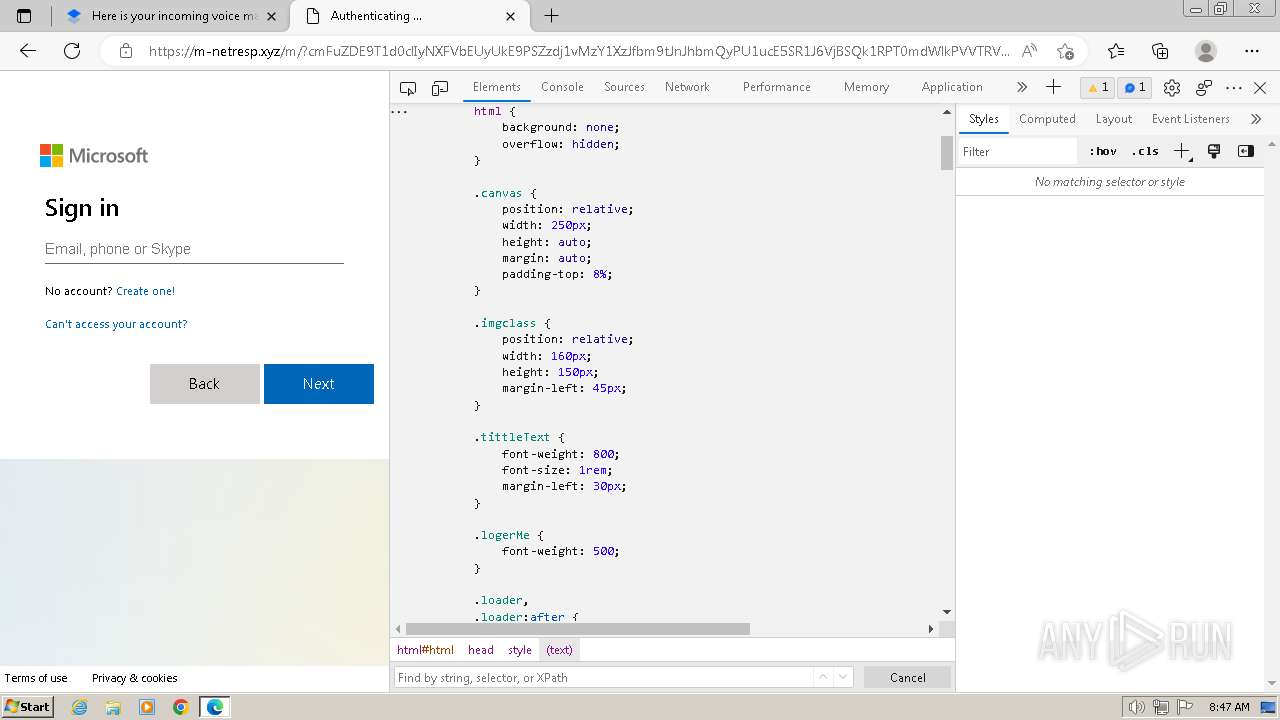Add a new style rule

click(1182, 151)
